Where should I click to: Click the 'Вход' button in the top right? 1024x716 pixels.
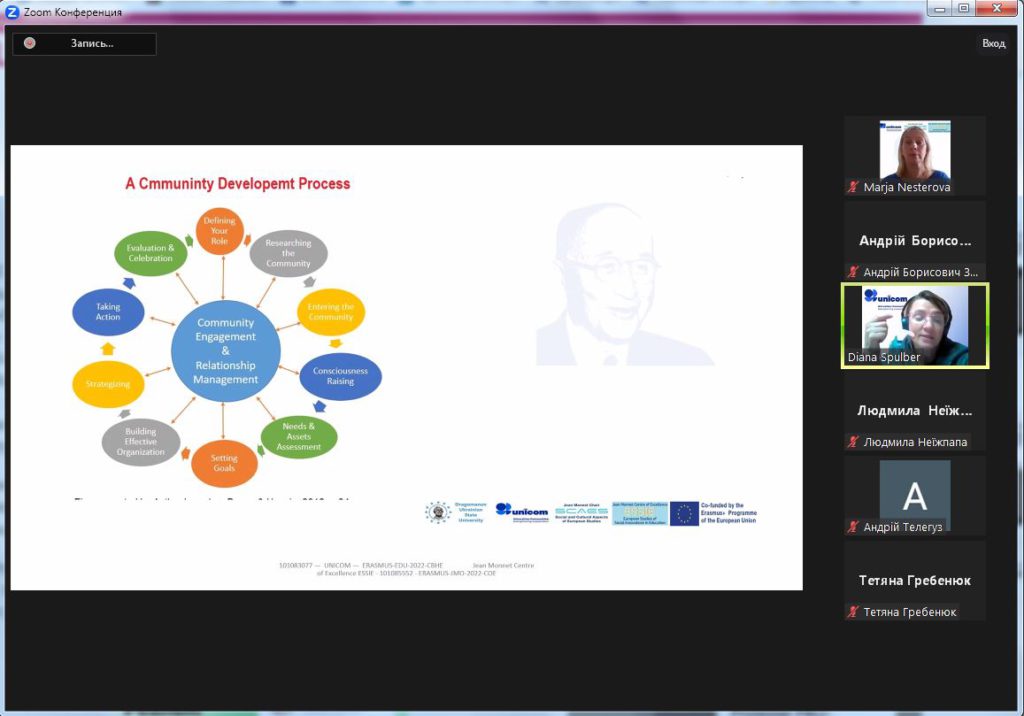pyautogui.click(x=993, y=43)
